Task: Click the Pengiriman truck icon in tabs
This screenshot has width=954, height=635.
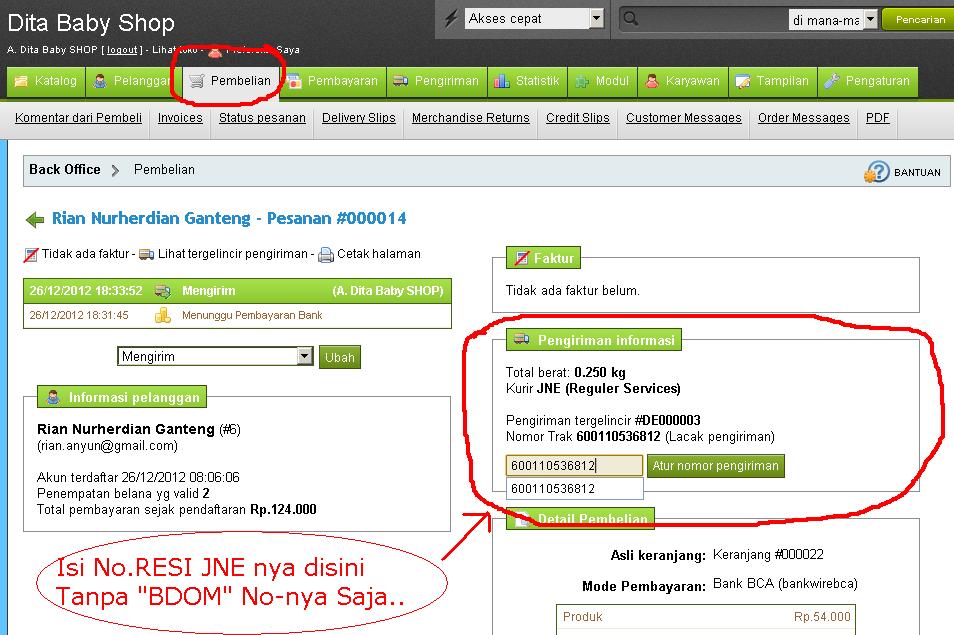Action: 400,81
